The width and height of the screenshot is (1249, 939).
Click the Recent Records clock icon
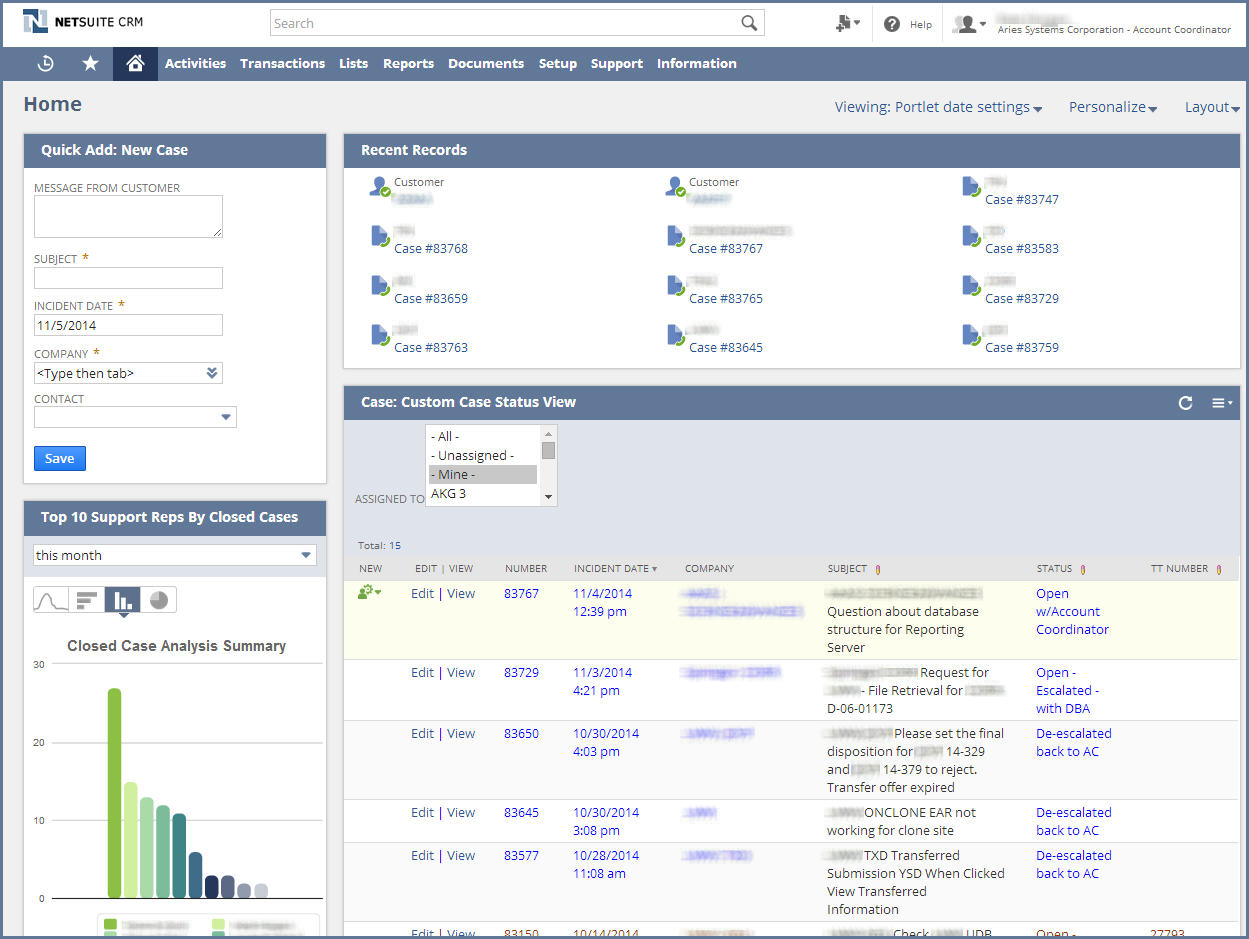[45, 64]
